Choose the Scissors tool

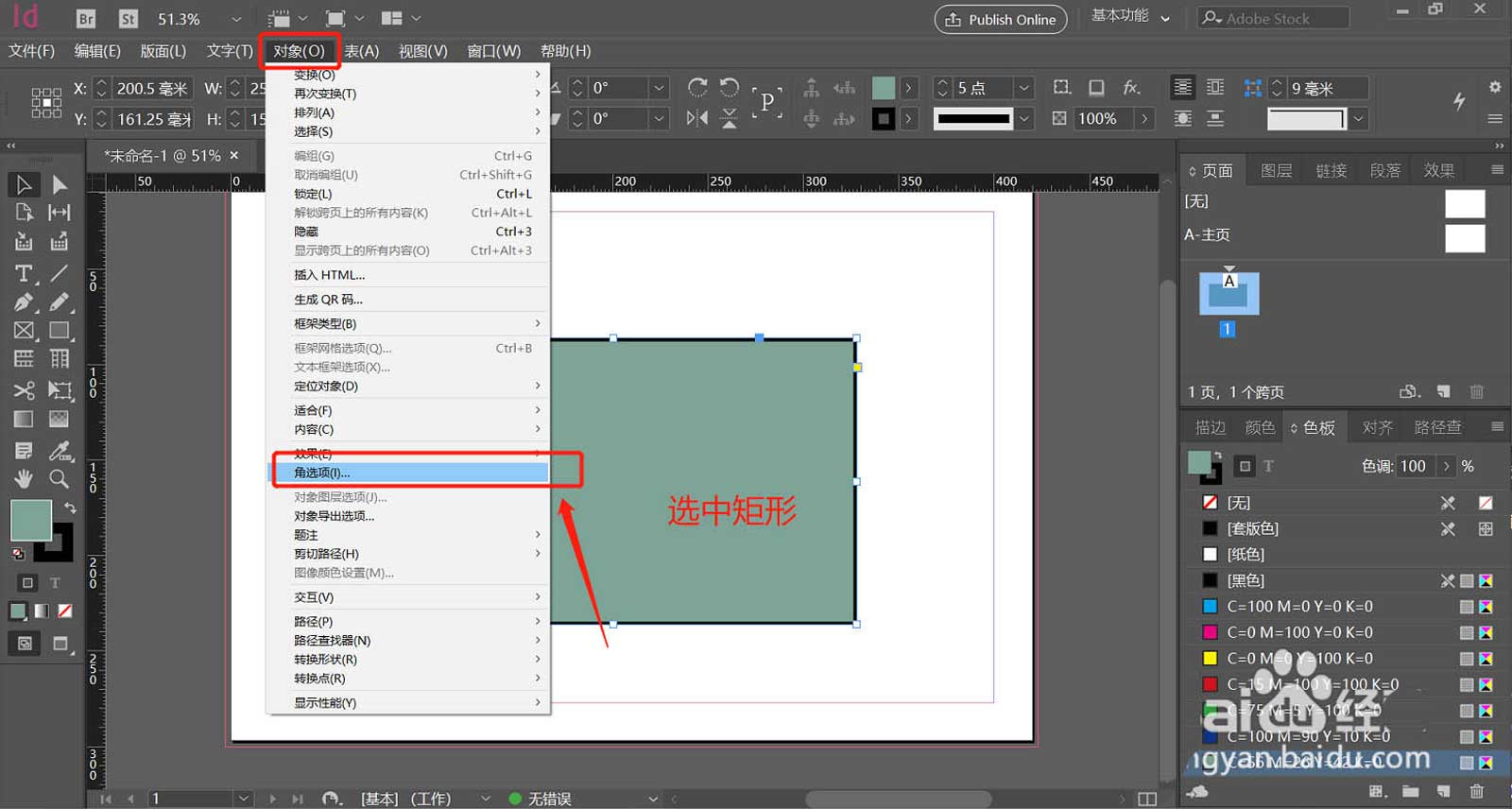(24, 390)
